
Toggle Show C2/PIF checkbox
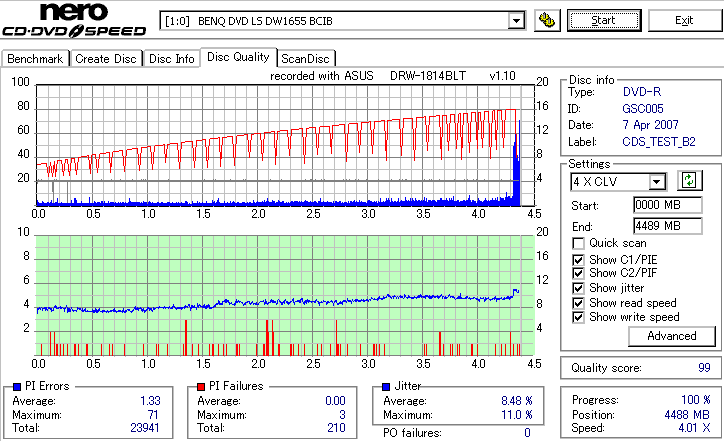click(x=578, y=273)
